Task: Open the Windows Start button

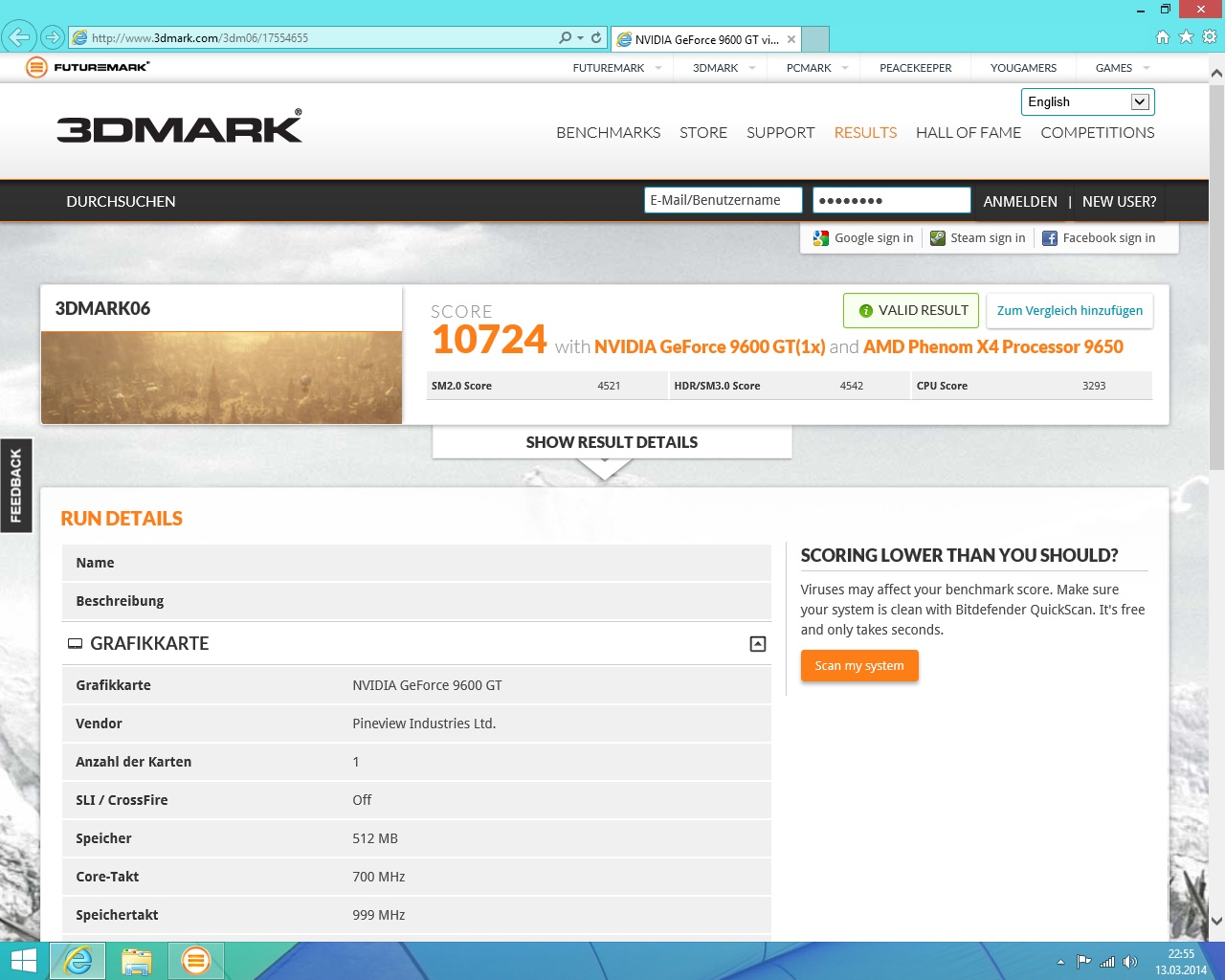Action: click(x=23, y=961)
